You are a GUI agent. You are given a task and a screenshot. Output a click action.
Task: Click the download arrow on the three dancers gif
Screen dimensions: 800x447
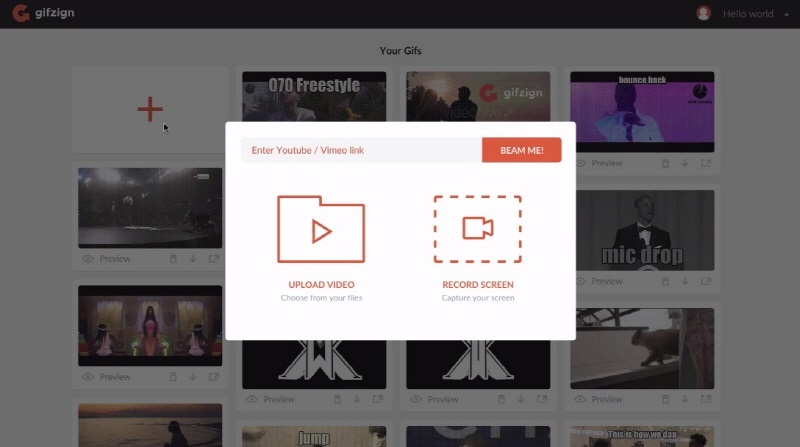tap(193, 377)
